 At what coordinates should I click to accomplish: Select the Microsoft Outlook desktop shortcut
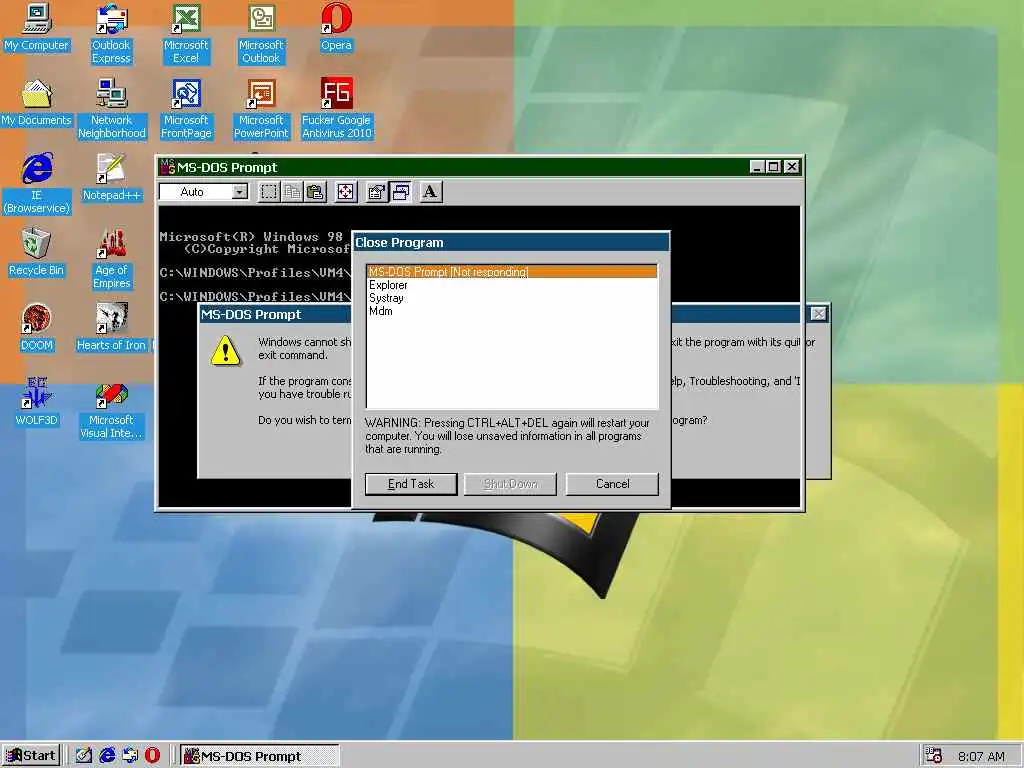click(x=261, y=34)
